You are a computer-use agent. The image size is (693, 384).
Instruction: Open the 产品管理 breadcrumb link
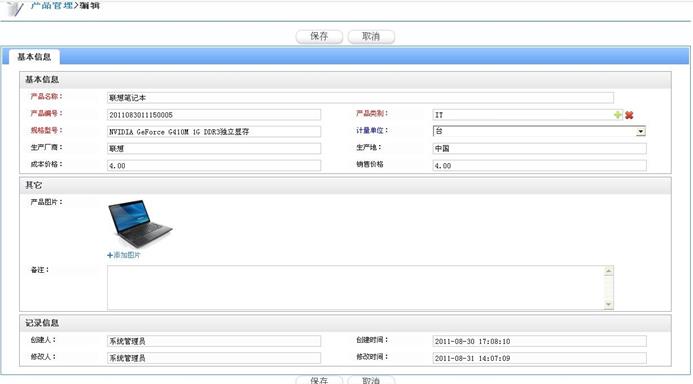coord(51,5)
